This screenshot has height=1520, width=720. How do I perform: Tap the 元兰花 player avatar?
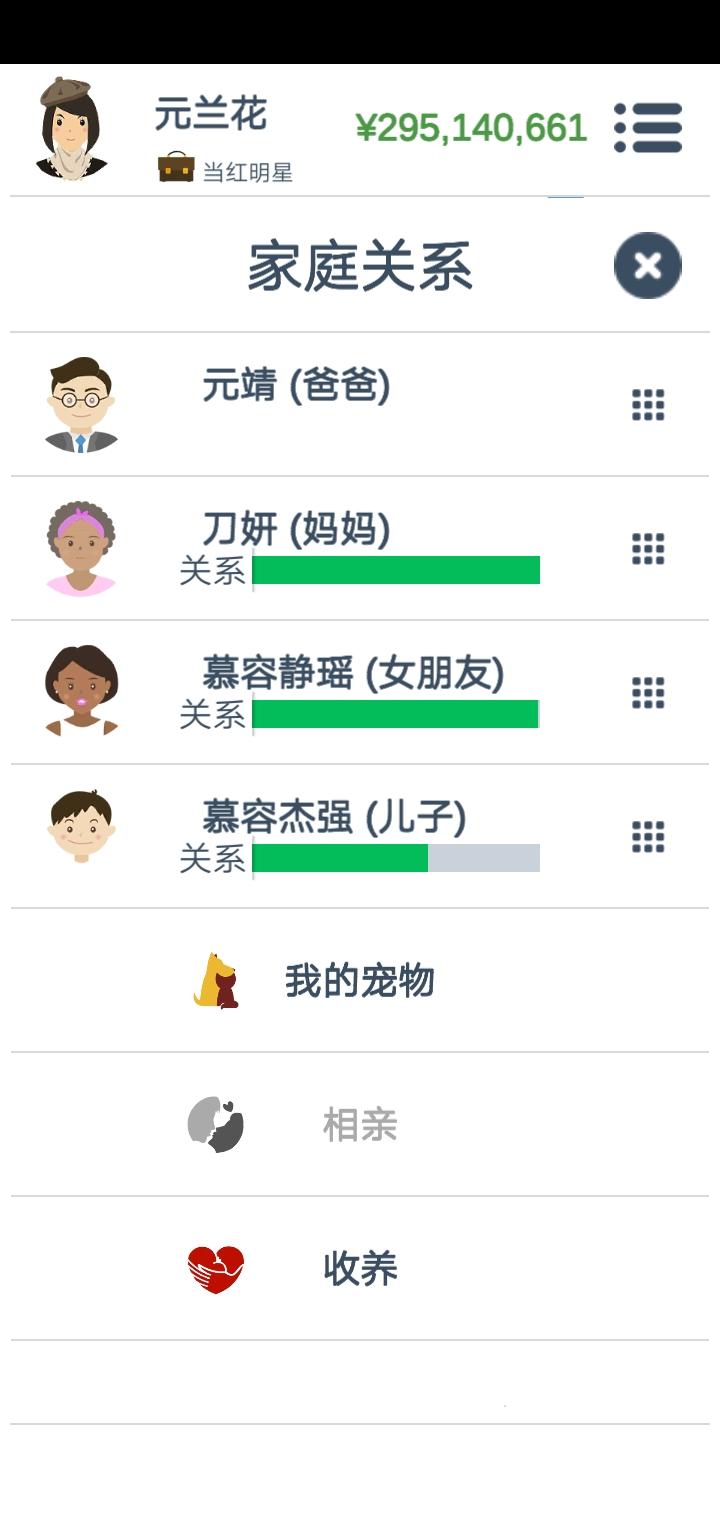pos(72,128)
